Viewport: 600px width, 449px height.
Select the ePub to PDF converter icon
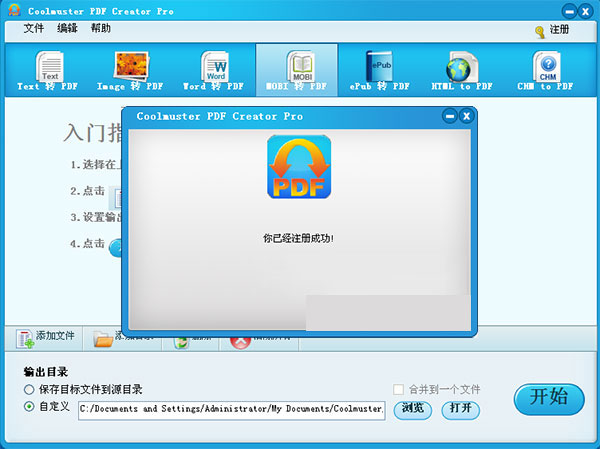tap(379, 66)
